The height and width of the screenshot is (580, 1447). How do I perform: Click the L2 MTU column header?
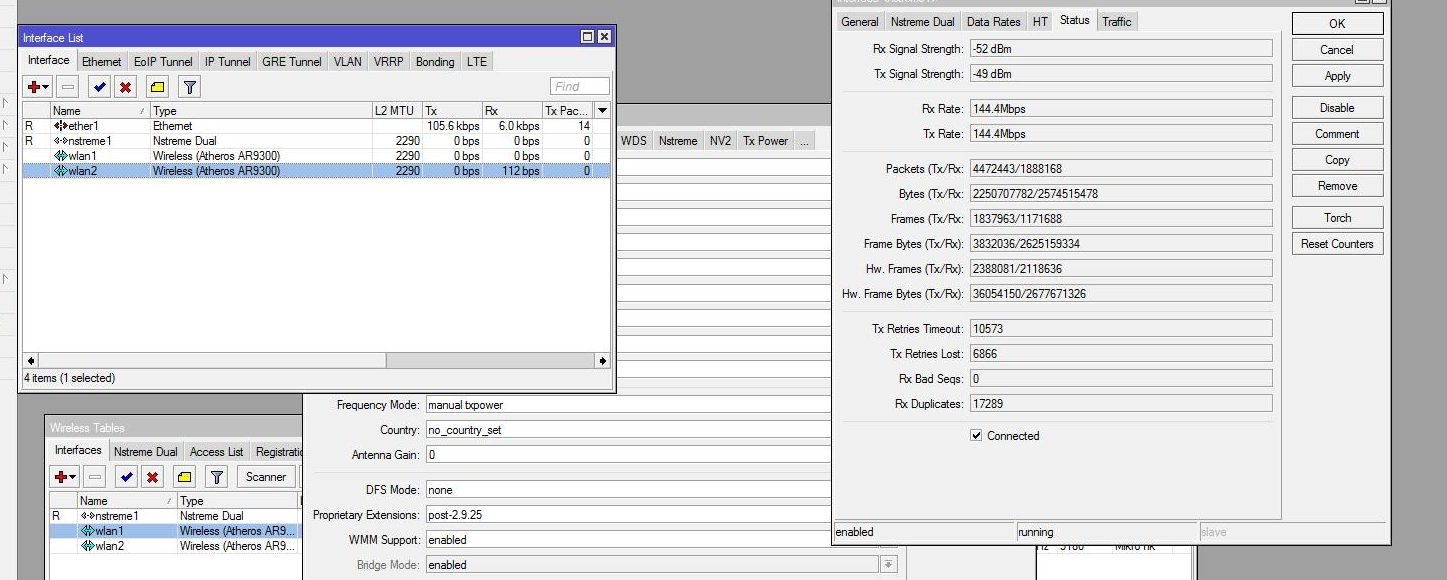coord(397,111)
